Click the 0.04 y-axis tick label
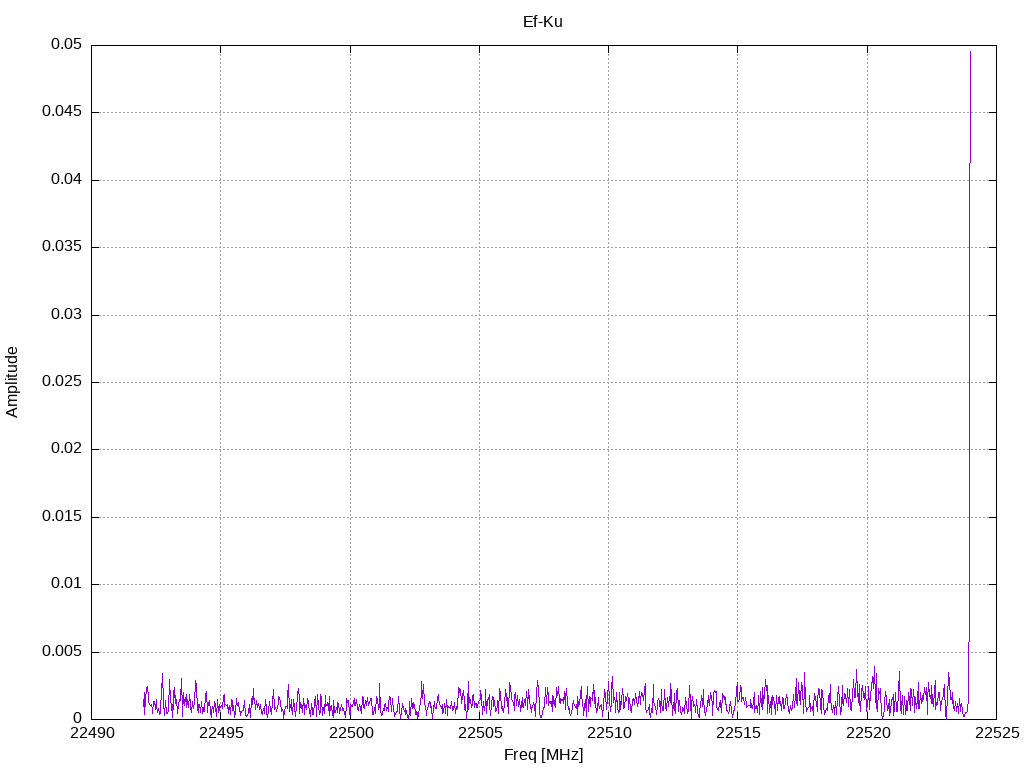 click(67, 180)
